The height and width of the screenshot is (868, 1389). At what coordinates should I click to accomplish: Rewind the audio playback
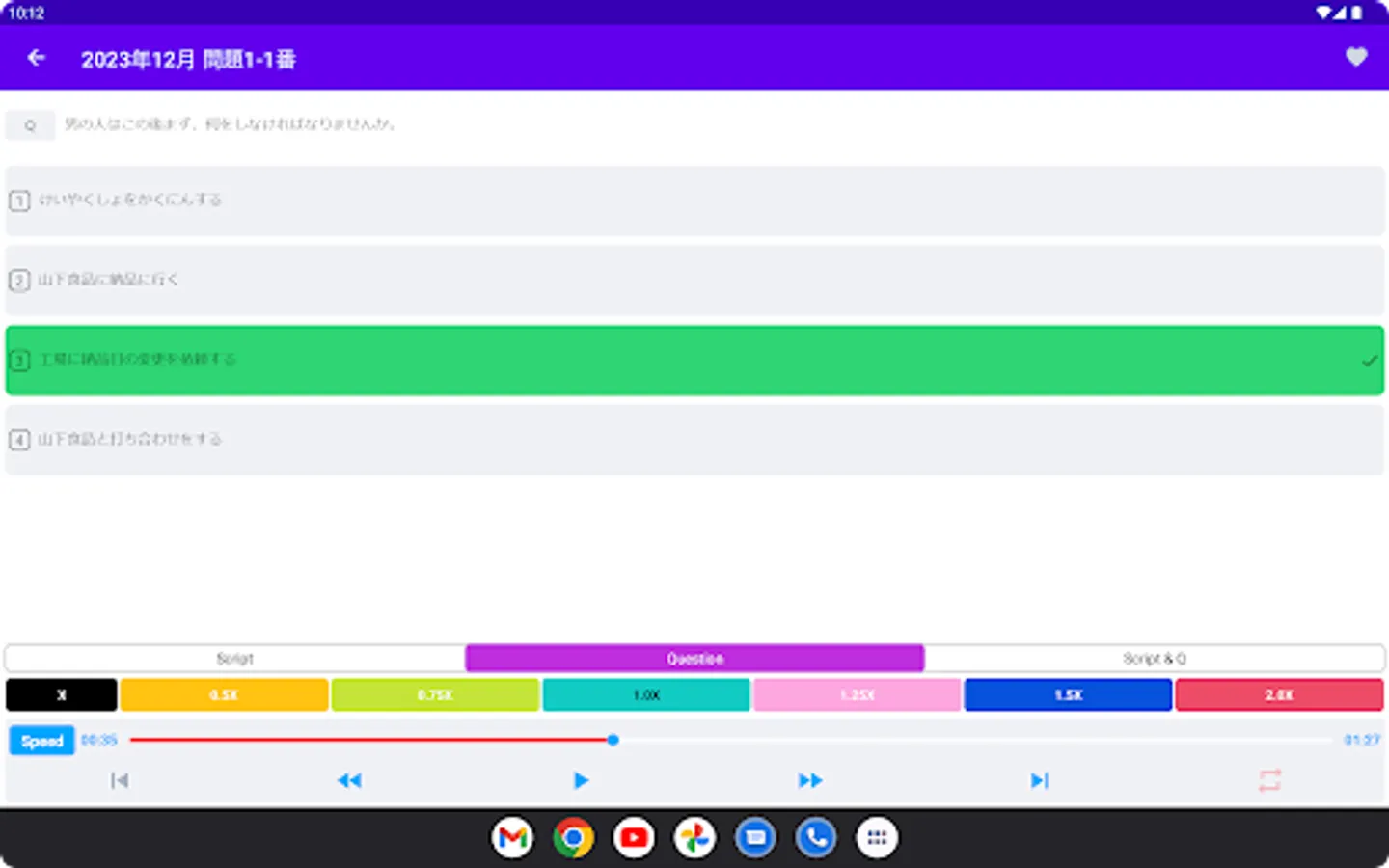tap(350, 780)
